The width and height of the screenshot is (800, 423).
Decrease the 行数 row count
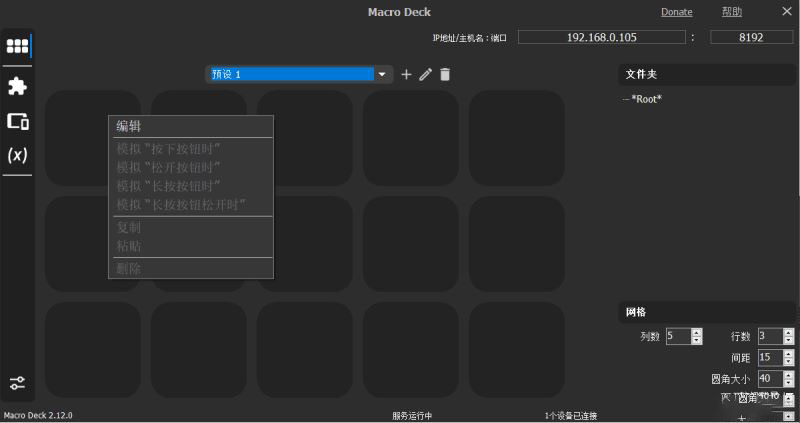(790, 341)
